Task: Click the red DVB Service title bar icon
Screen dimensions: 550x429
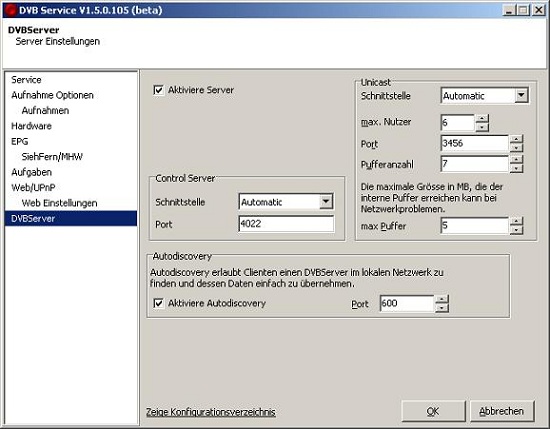Action: pos(10,10)
